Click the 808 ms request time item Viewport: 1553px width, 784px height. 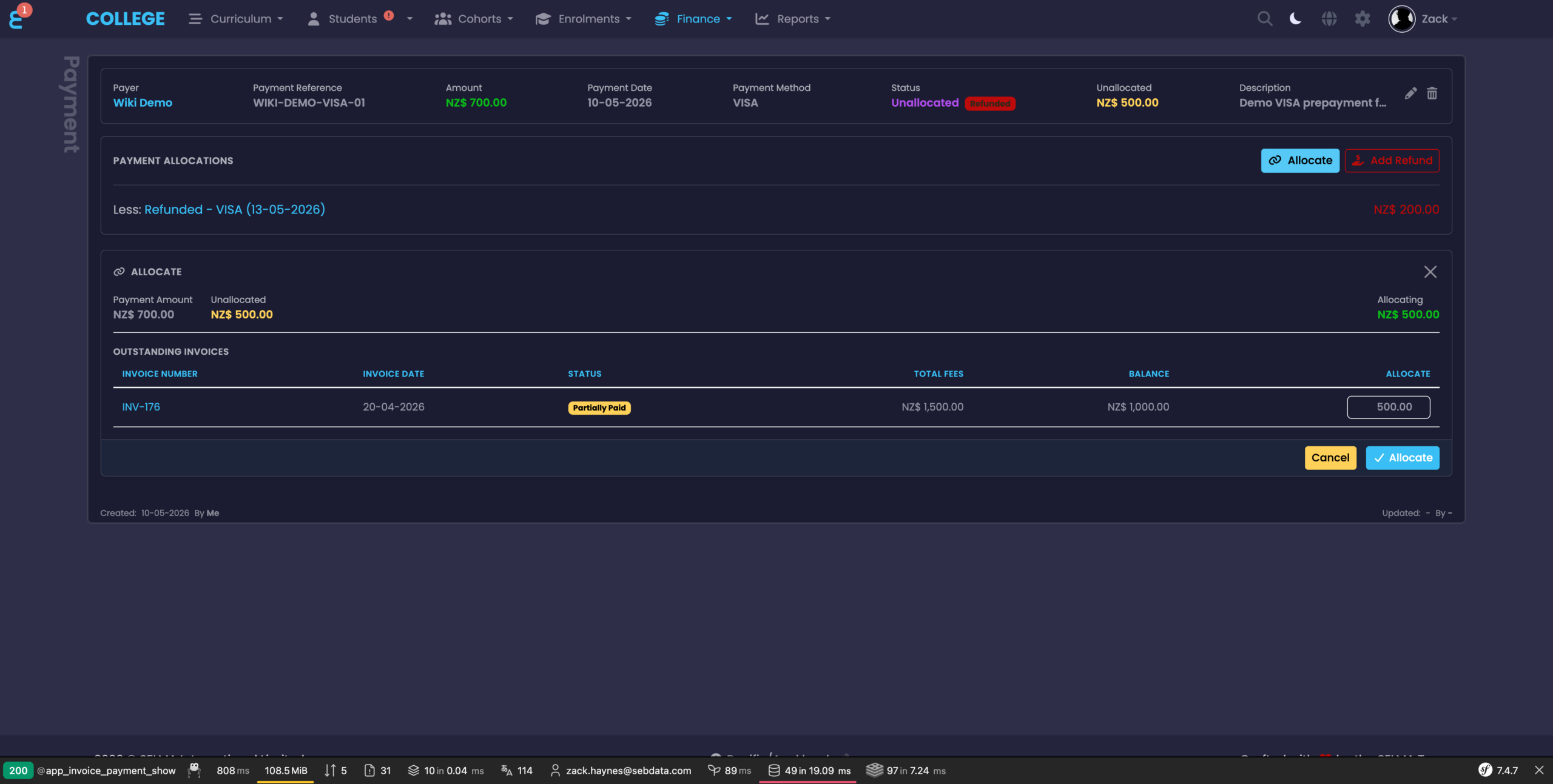pyautogui.click(x=233, y=770)
